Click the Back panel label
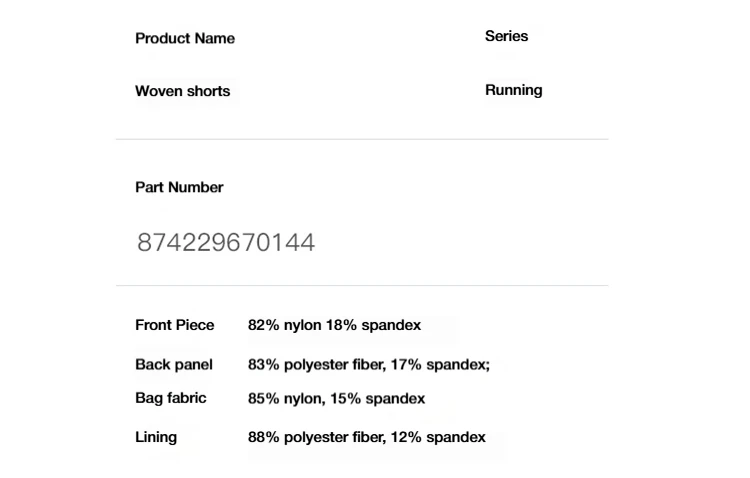Screen dimensions: 750x478 coord(174,365)
